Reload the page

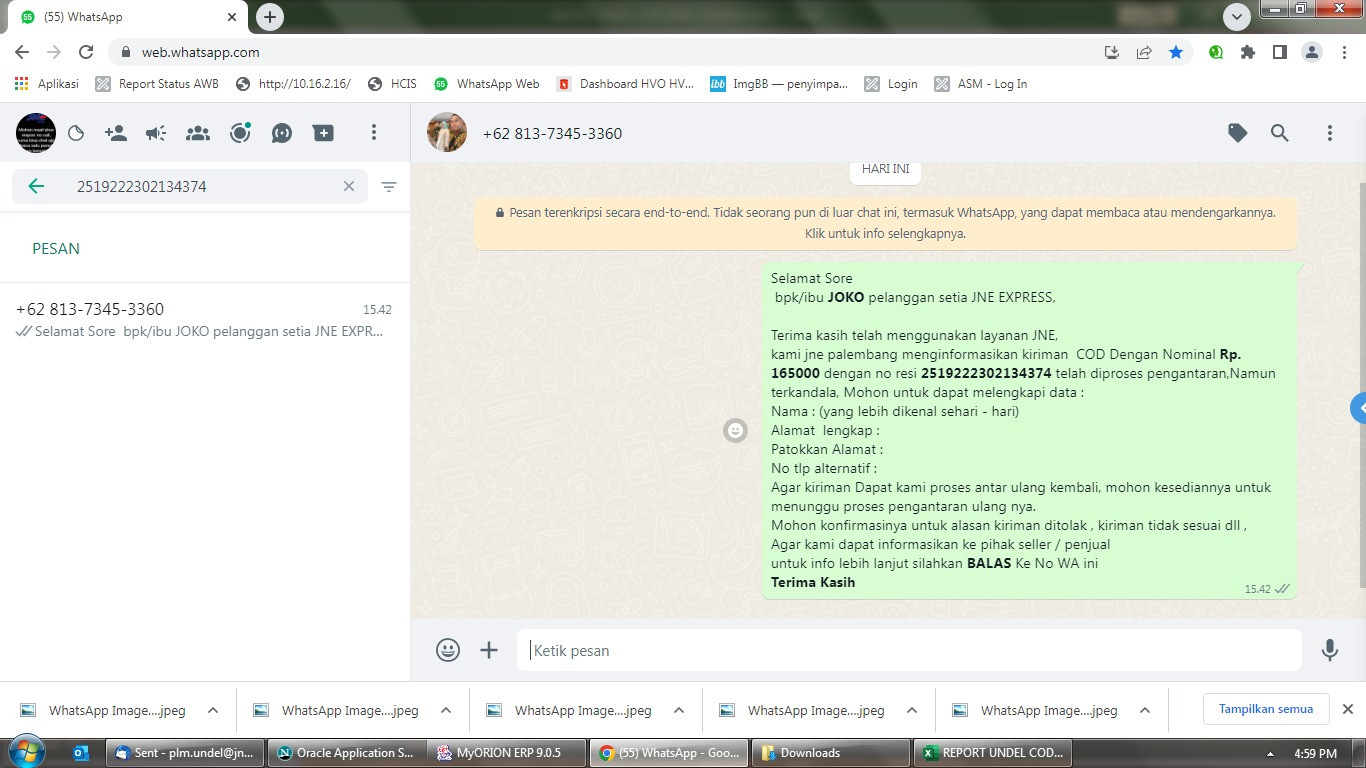[86, 52]
